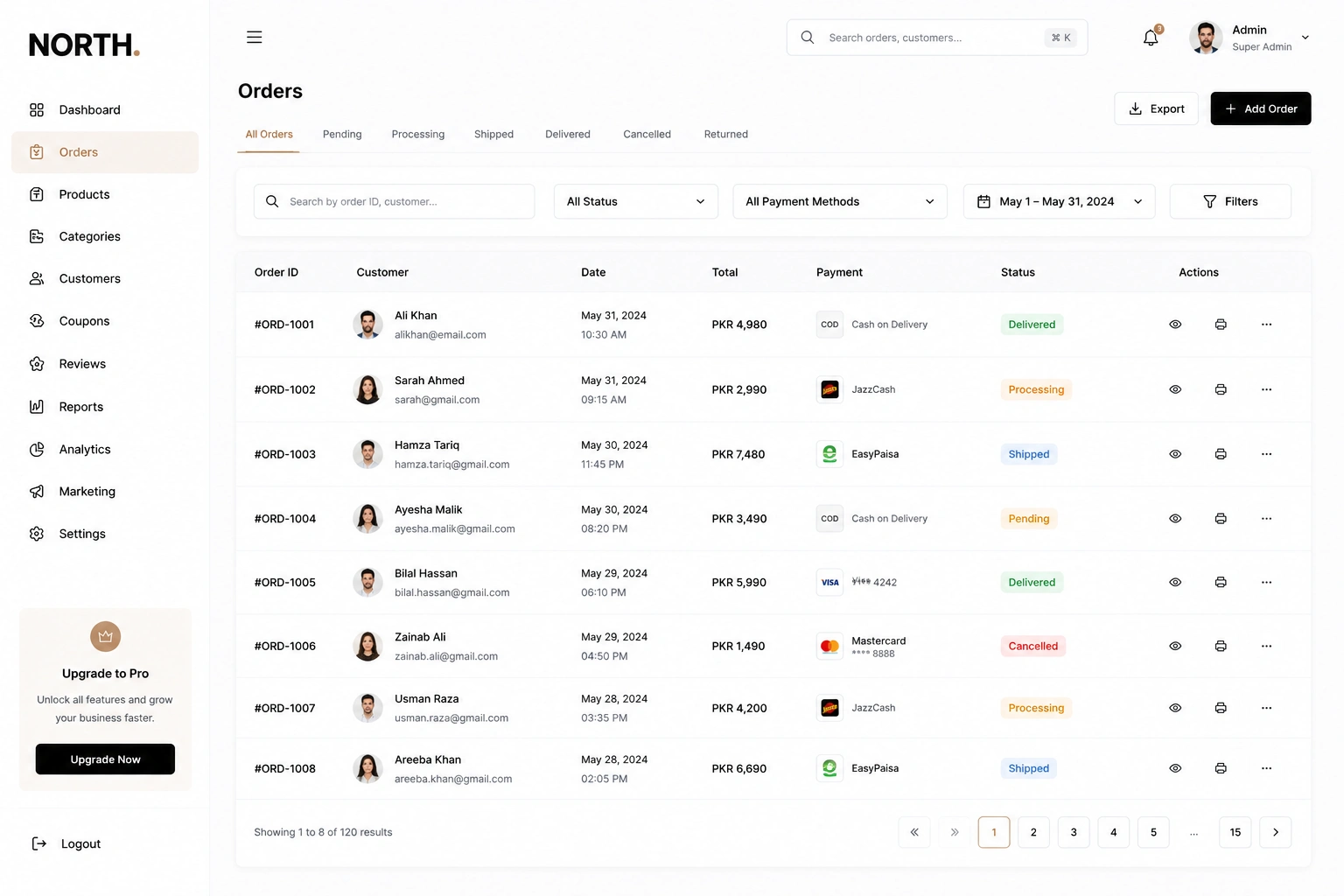Click the Logout icon

(39, 843)
